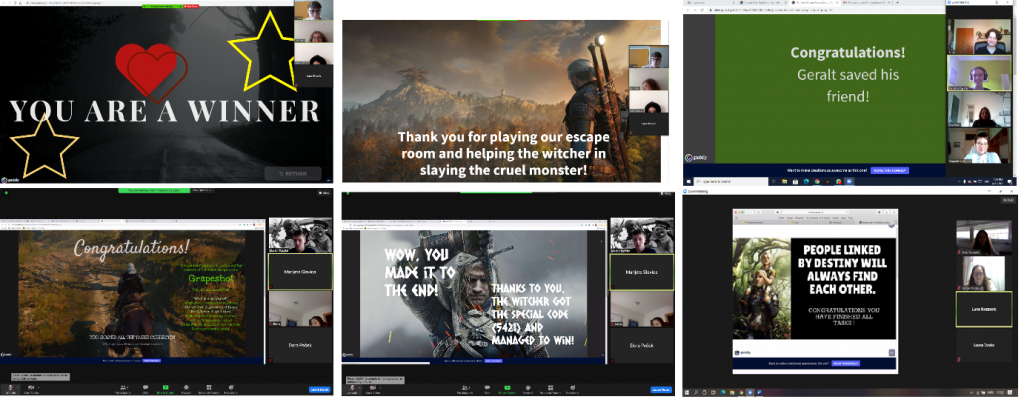Image resolution: width=1024 pixels, height=405 pixels.
Task: Click Share Screen in special code slide Zoom window
Action: coord(507,389)
